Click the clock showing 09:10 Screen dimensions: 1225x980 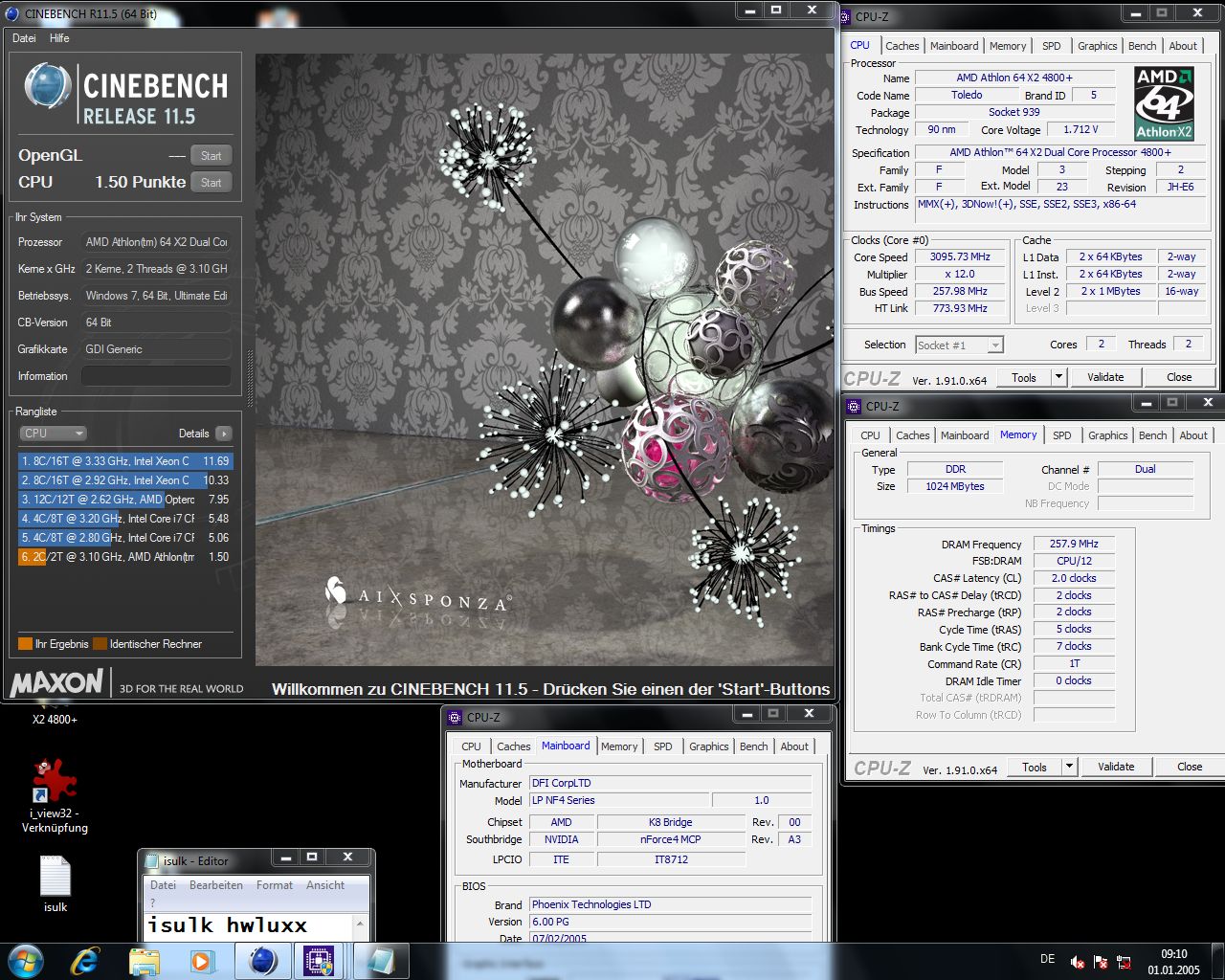click(1174, 954)
